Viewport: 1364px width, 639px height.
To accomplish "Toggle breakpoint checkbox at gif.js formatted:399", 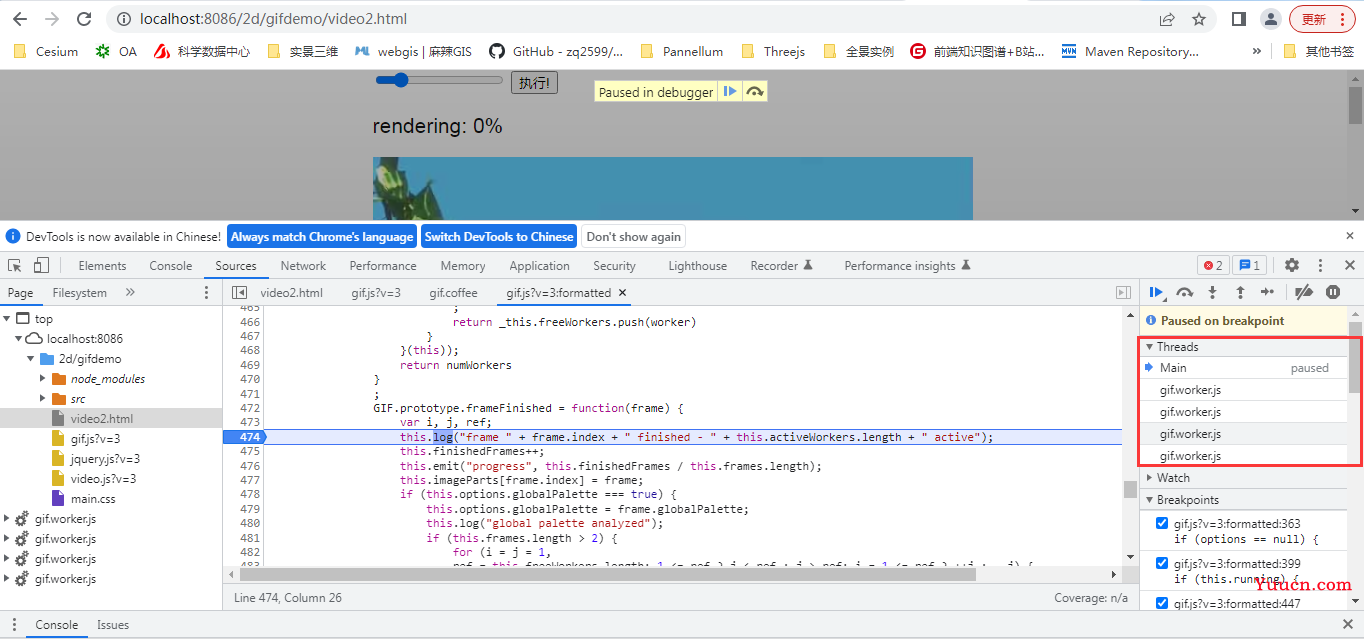I will 1161,563.
